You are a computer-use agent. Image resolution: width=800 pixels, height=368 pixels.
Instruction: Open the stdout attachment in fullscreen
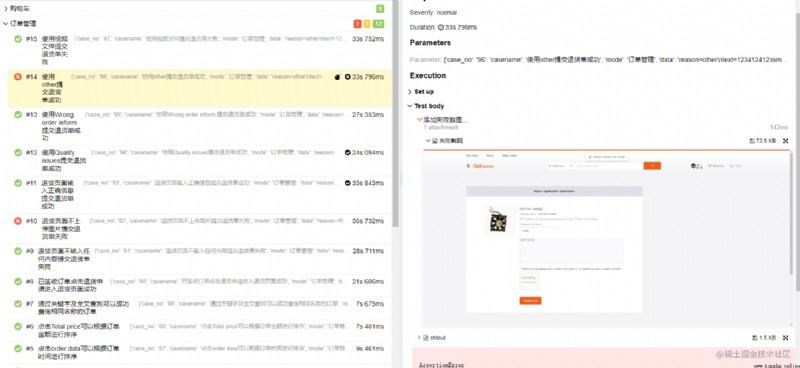tap(785, 338)
